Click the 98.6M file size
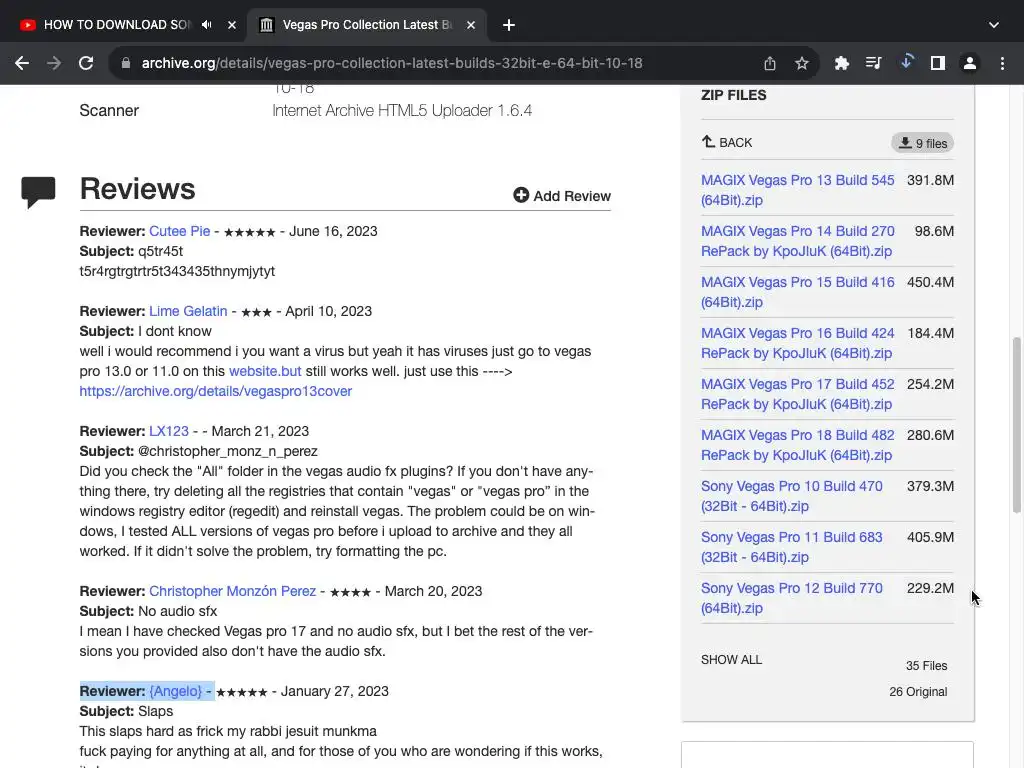The image size is (1024, 768). click(x=934, y=231)
